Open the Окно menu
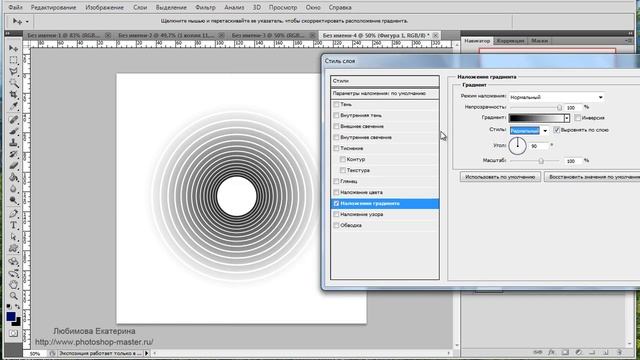 click(313, 7)
